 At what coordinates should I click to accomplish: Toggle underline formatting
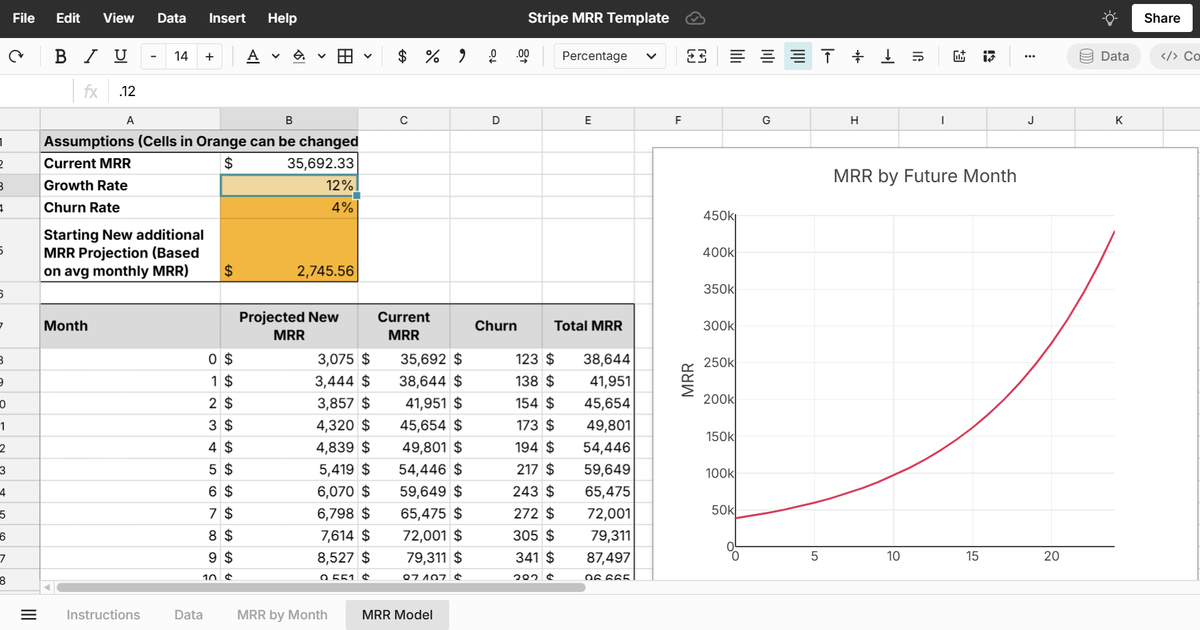pyautogui.click(x=121, y=56)
